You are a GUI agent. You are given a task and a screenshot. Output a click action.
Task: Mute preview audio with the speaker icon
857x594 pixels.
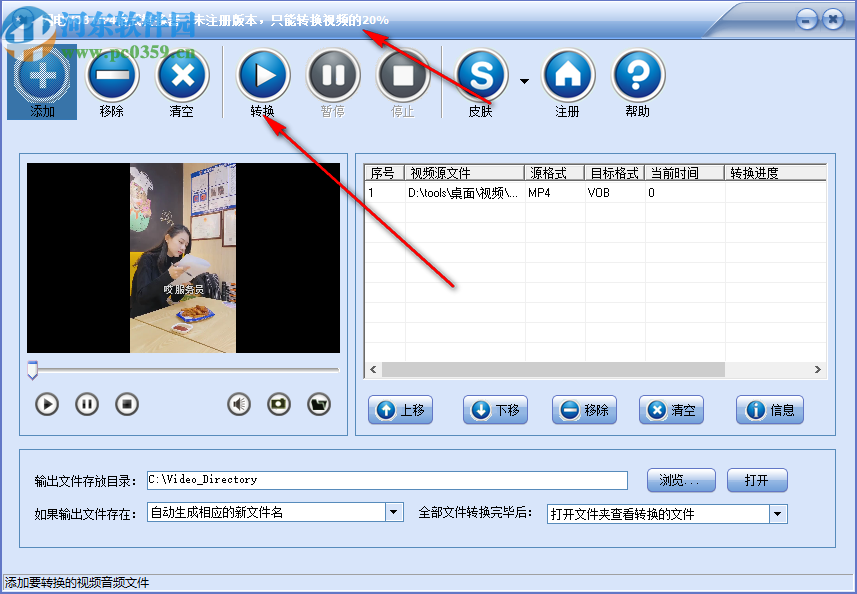pyautogui.click(x=238, y=404)
